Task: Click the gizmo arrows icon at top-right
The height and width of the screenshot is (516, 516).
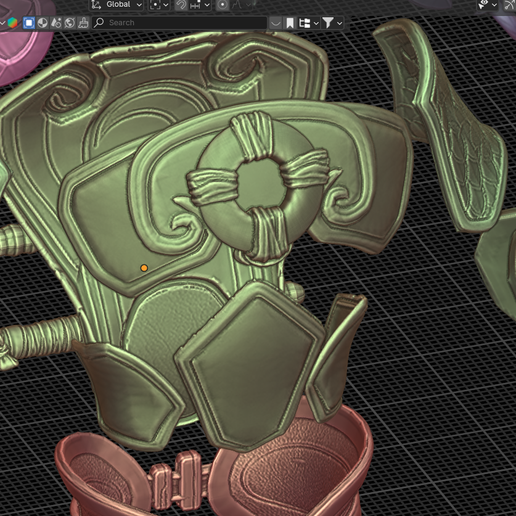Action: 510,5
